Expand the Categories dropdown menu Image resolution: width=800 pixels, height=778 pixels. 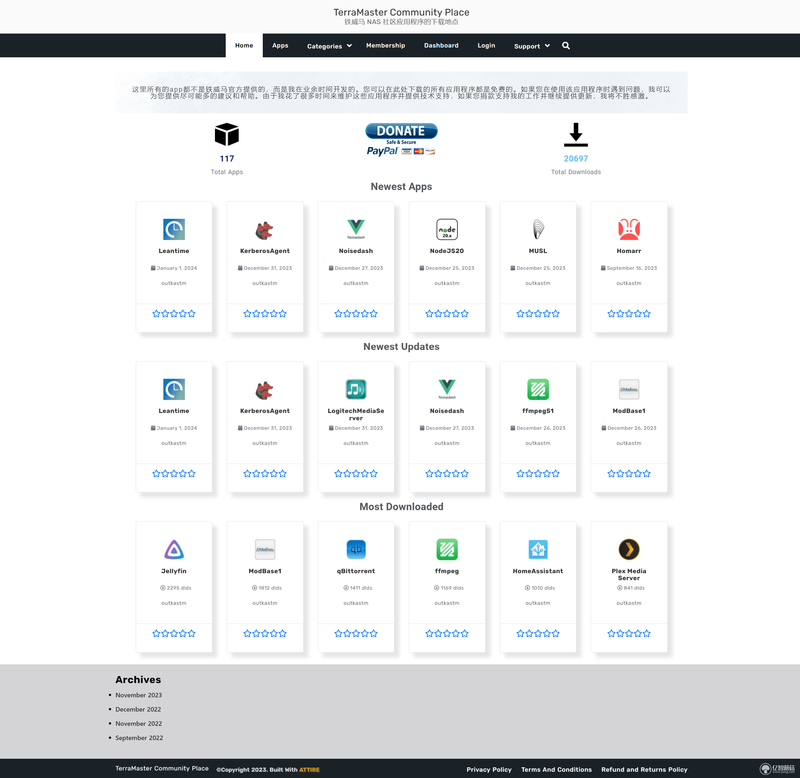(329, 46)
